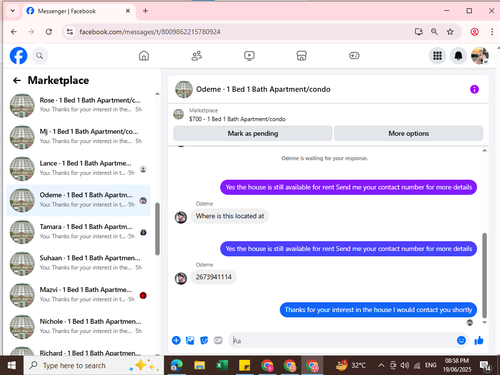Viewport: 500px width, 375px height.
Task: Click Odeme's avatar beside location message
Action: [x=181, y=217]
